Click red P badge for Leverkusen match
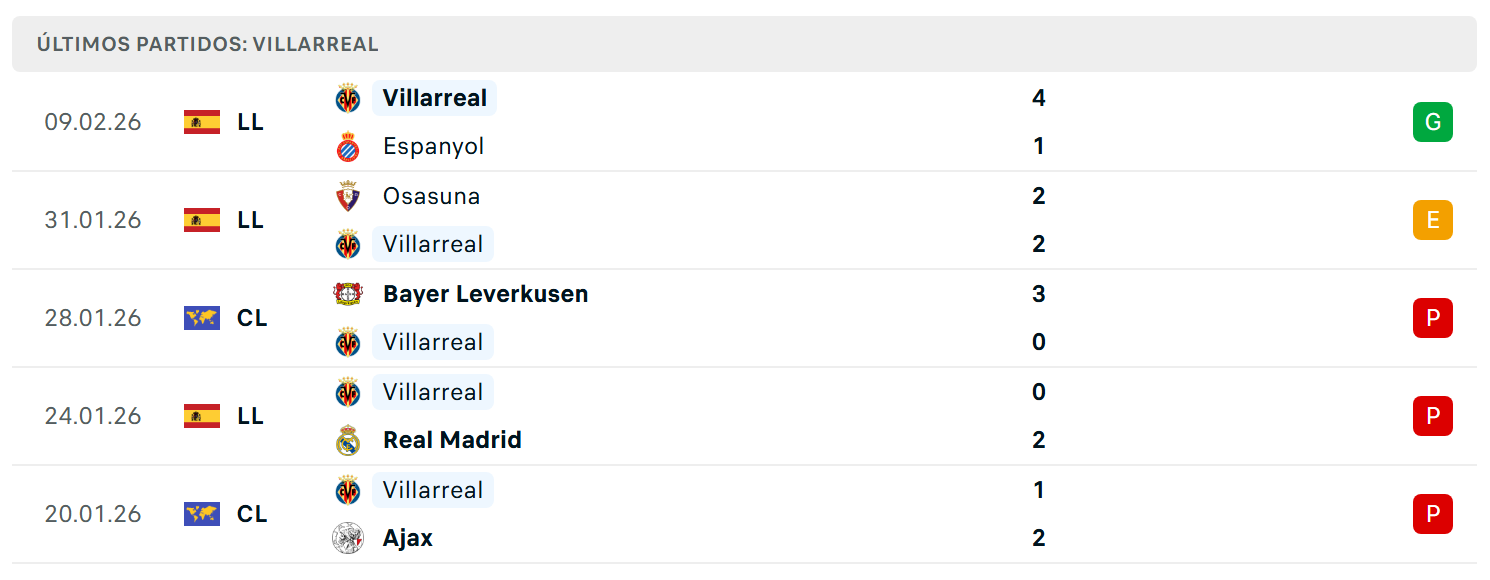Screen dimensions: 1490x580 tap(1433, 318)
